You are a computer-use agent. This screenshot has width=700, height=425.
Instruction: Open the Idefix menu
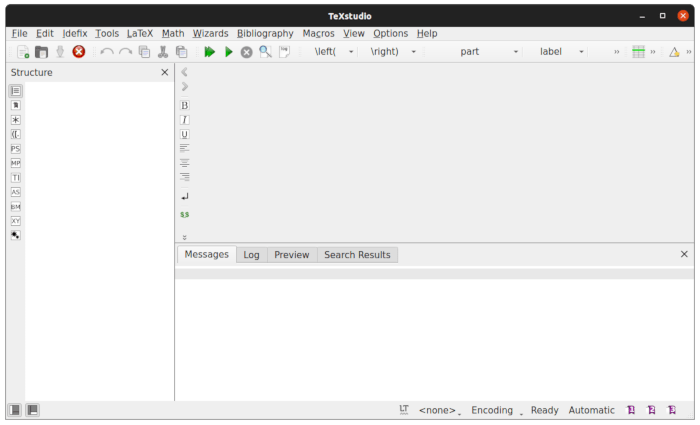pyautogui.click(x=75, y=33)
